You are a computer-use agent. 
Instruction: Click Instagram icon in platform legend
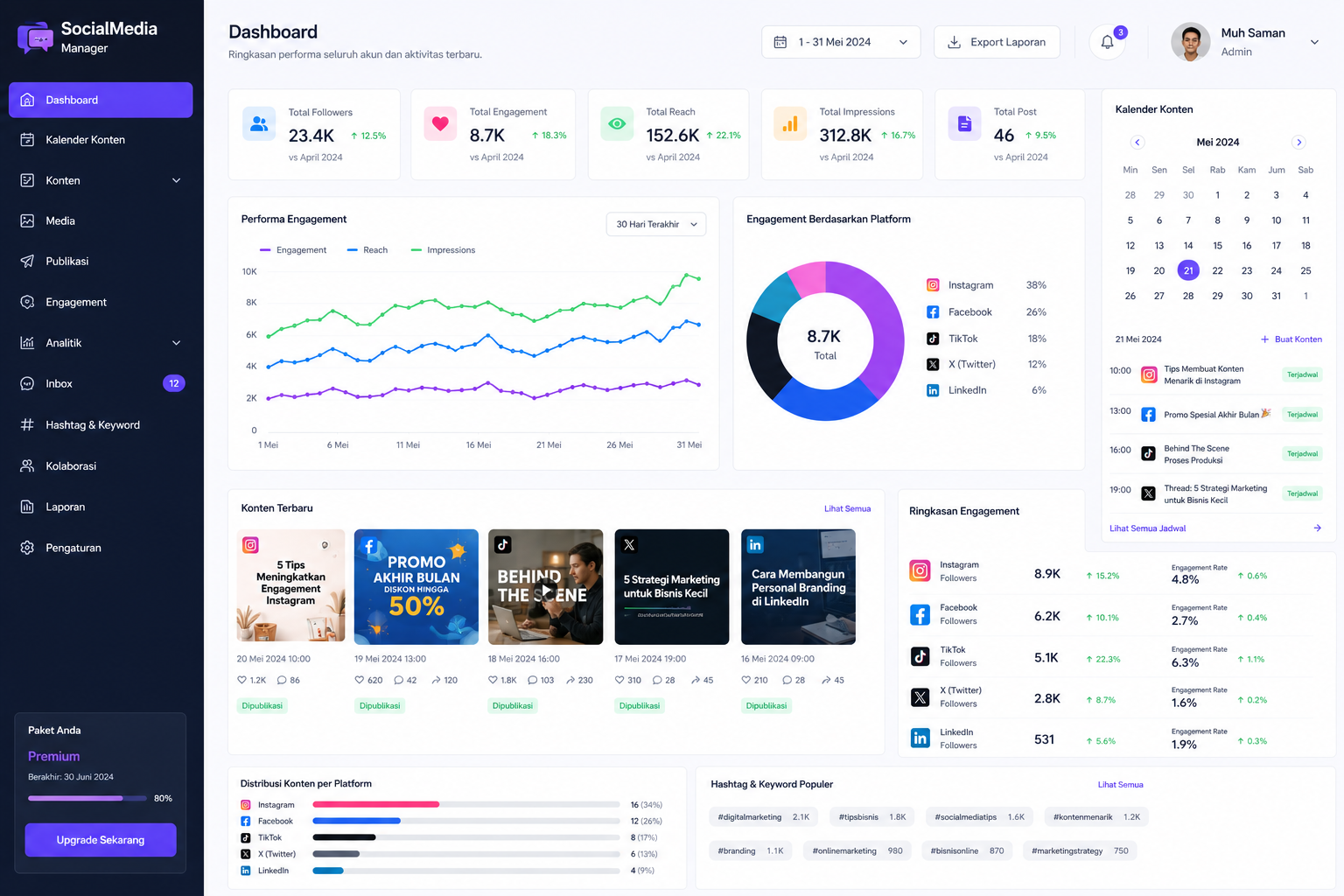pyautogui.click(x=933, y=285)
